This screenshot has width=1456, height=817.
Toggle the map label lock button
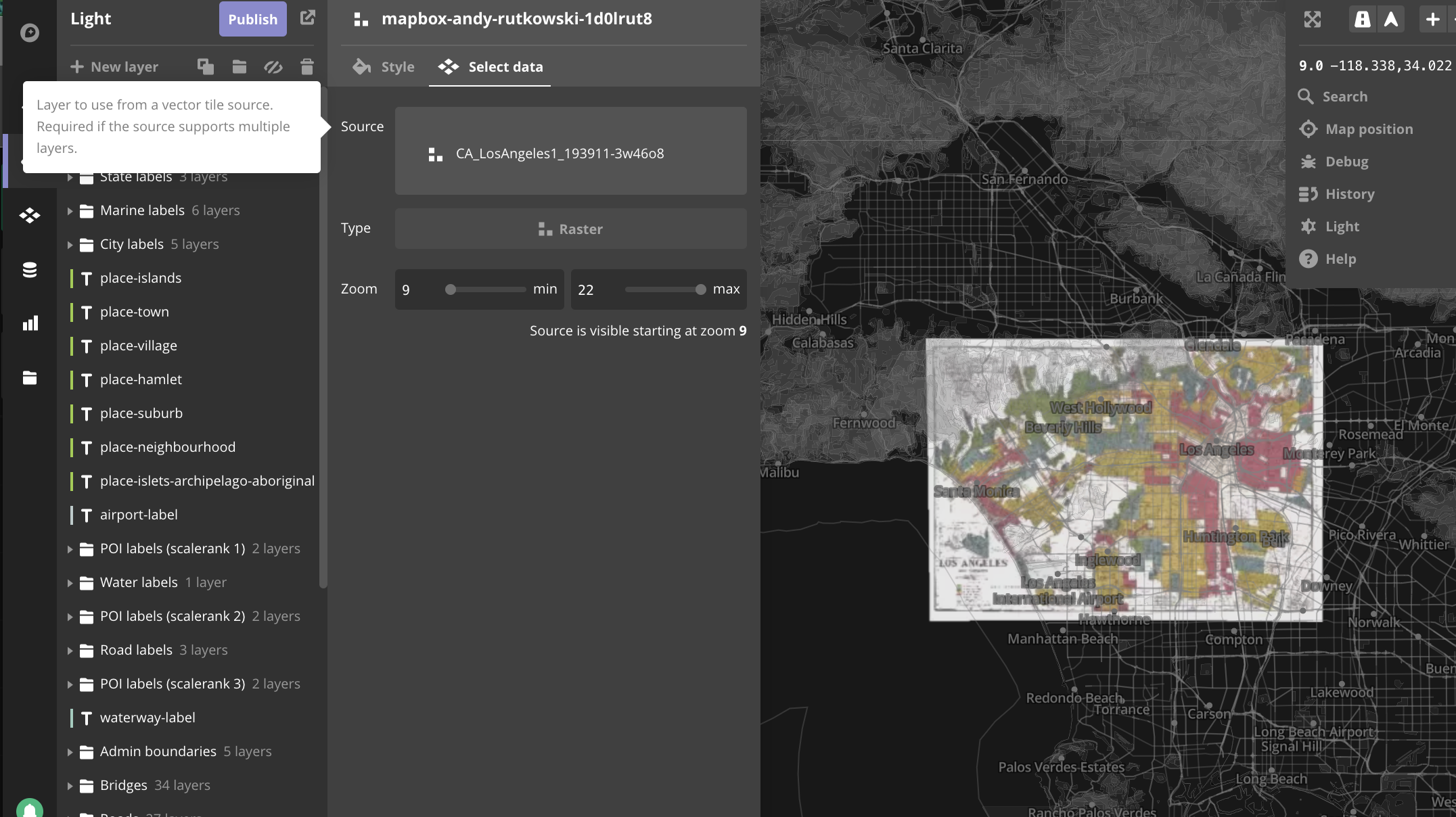point(1362,19)
